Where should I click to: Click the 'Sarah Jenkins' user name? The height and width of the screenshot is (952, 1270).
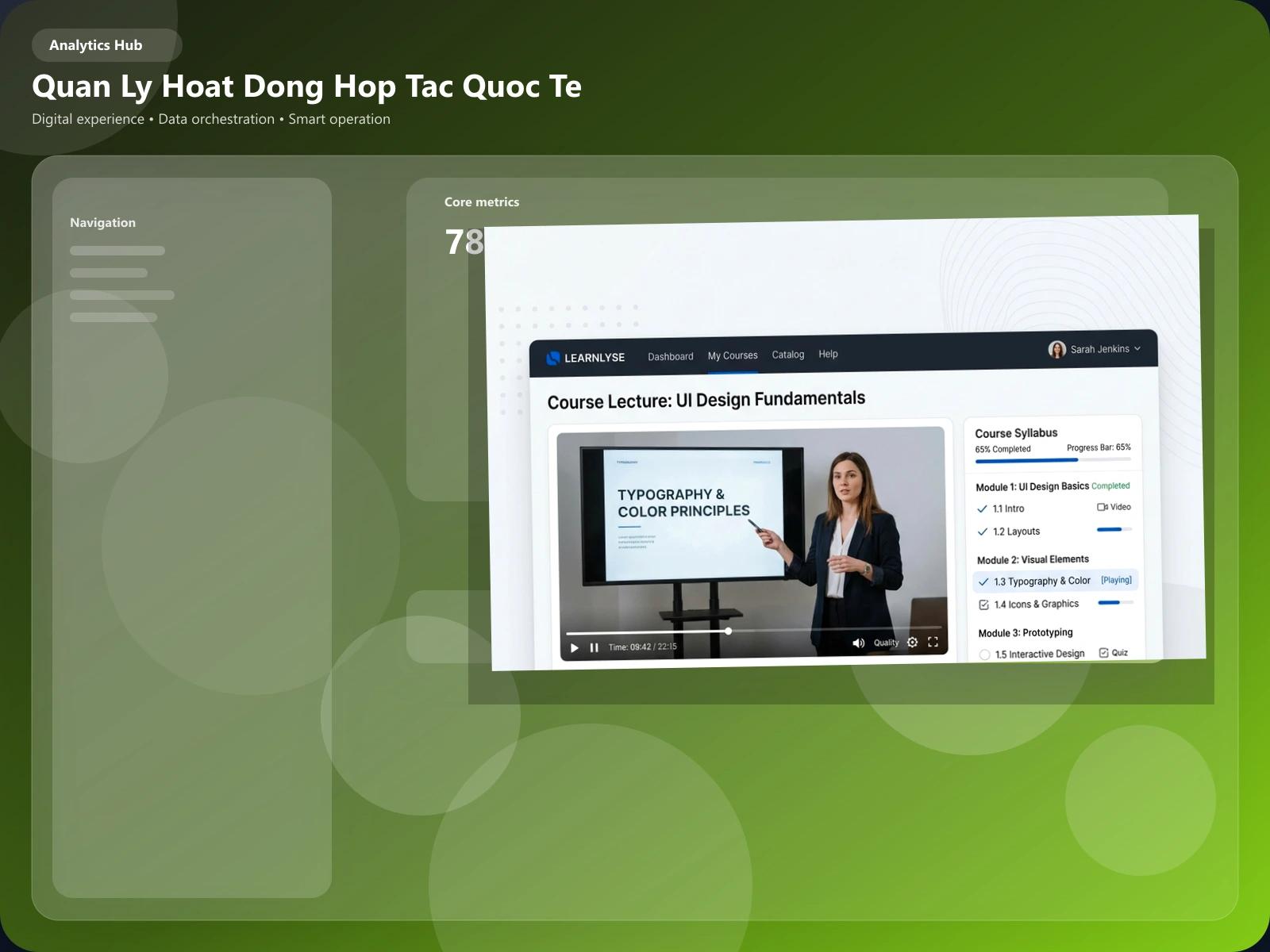point(1099,349)
